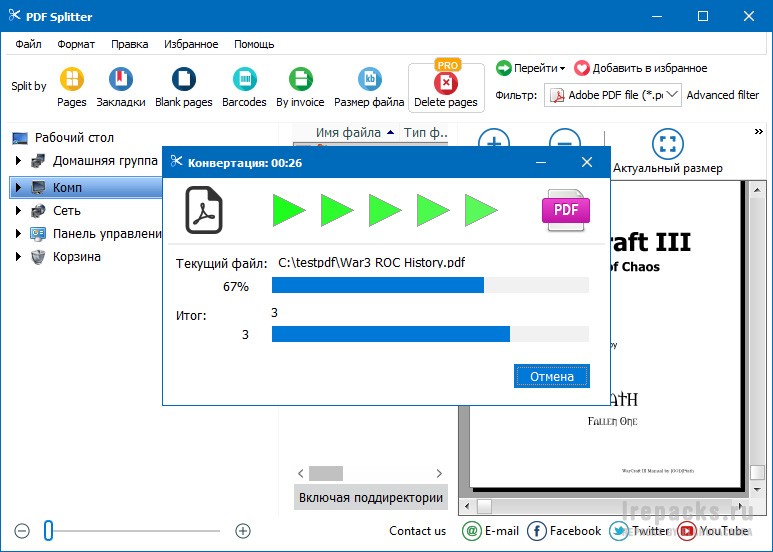File list scroll right arrow
Viewport: 773px width, 552px height.
point(439,474)
